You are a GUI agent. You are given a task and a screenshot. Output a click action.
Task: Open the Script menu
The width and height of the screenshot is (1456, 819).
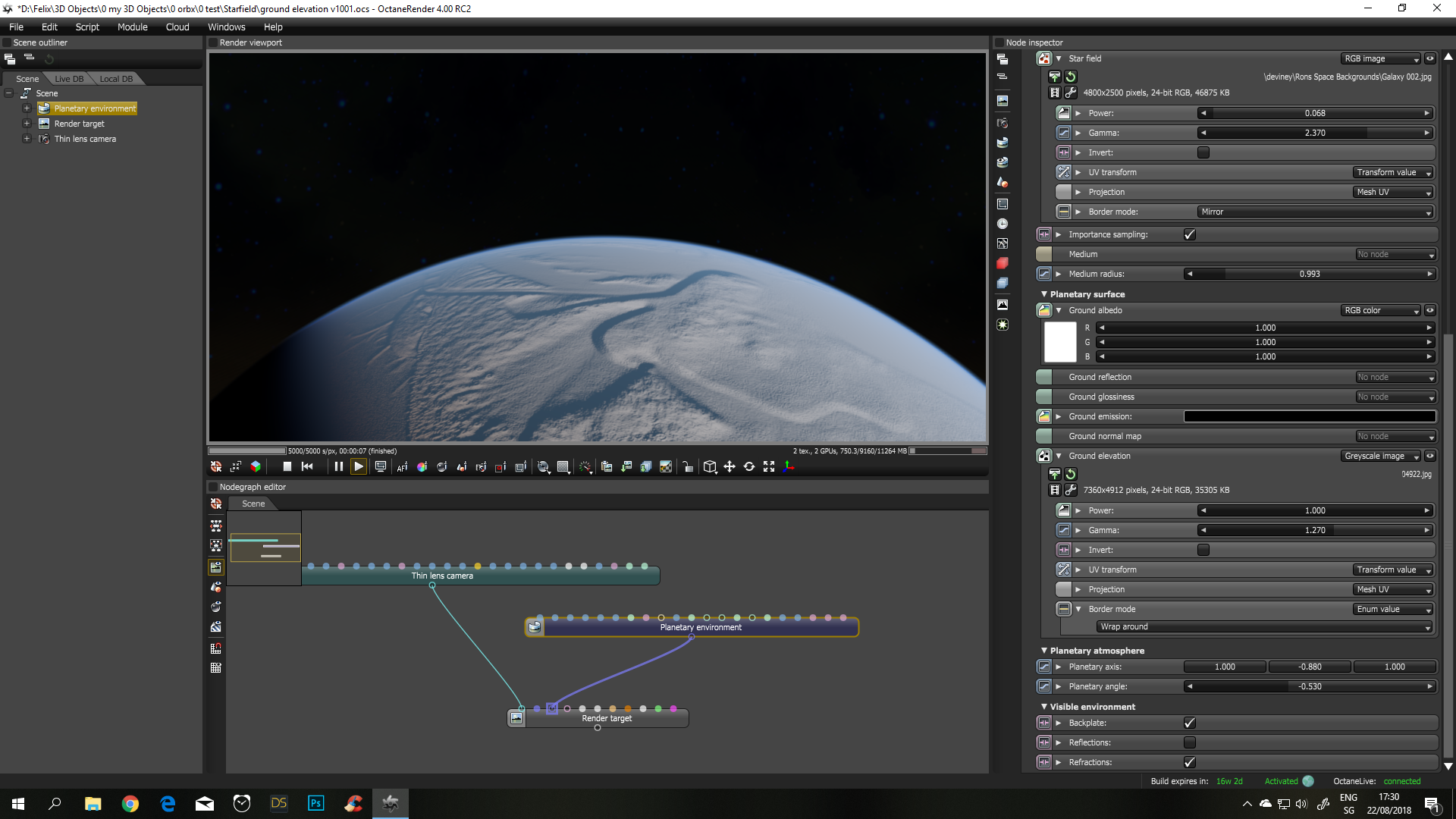(x=87, y=27)
